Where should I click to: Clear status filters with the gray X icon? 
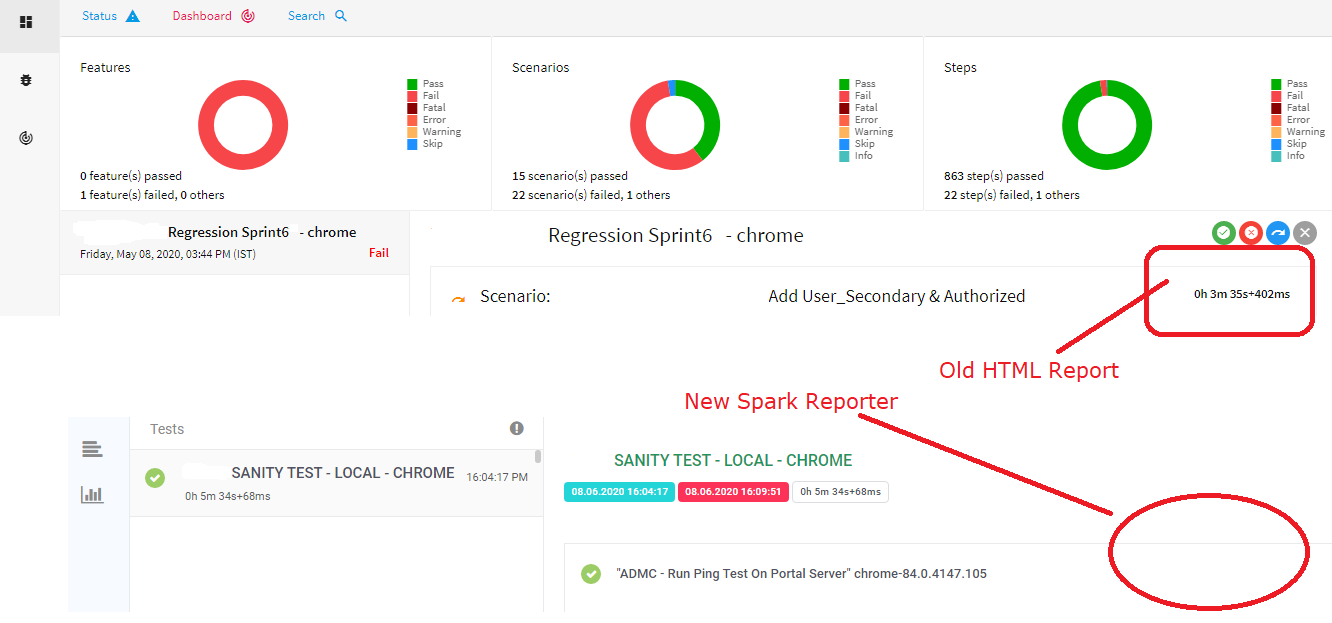[1305, 232]
